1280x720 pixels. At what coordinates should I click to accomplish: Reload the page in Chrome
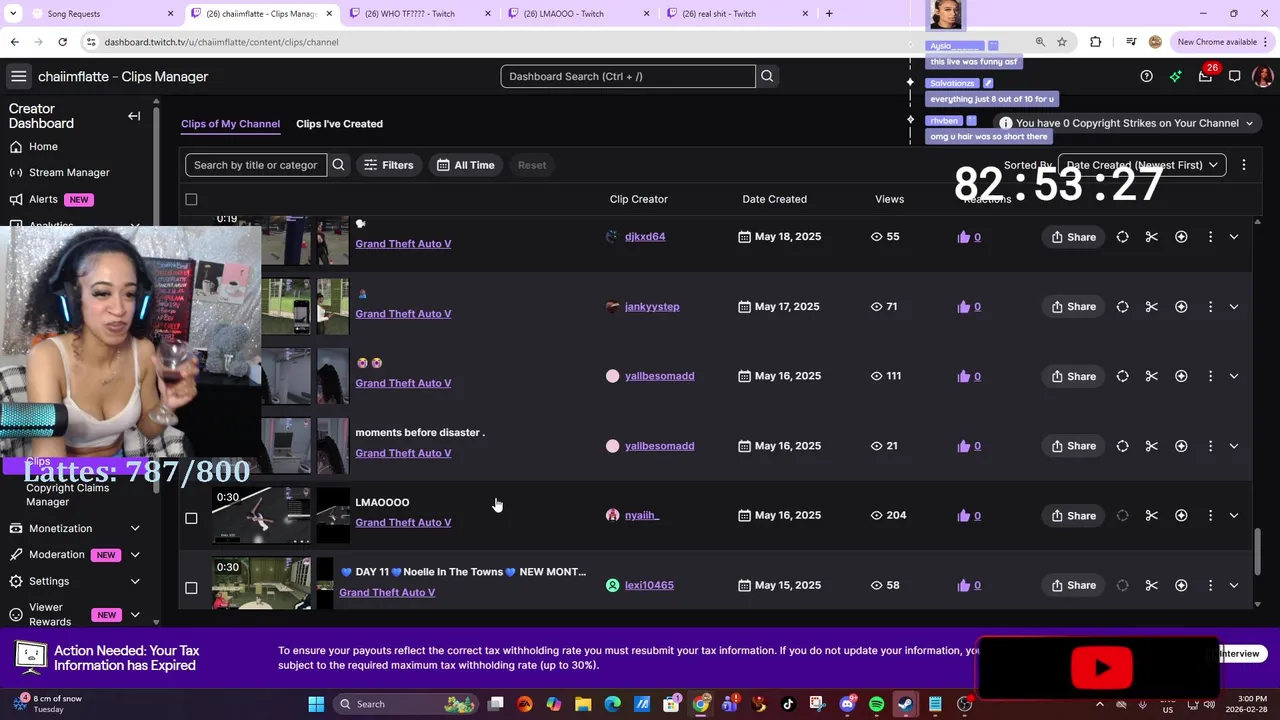click(62, 42)
